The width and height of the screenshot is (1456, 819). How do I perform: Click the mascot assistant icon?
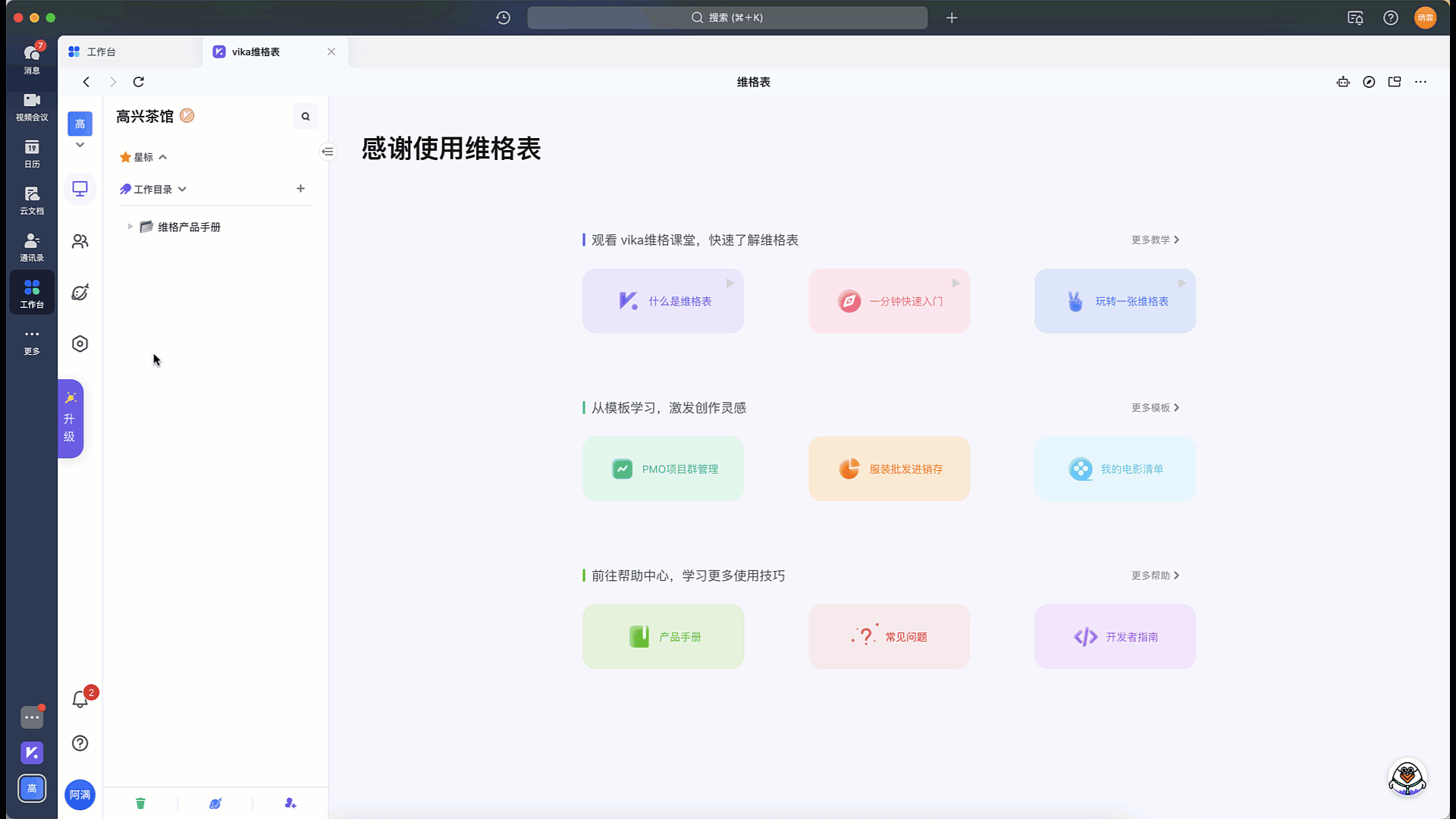tap(1407, 777)
